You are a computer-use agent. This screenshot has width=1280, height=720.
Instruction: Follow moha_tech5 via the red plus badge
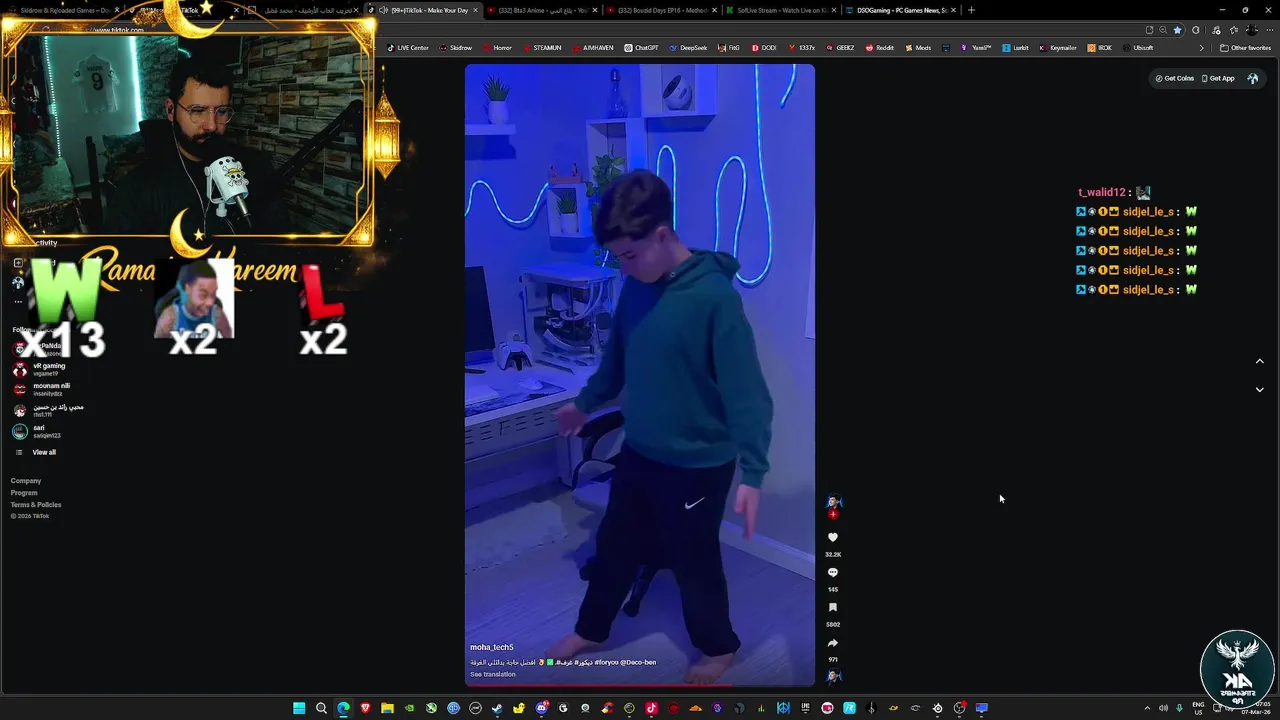click(833, 514)
